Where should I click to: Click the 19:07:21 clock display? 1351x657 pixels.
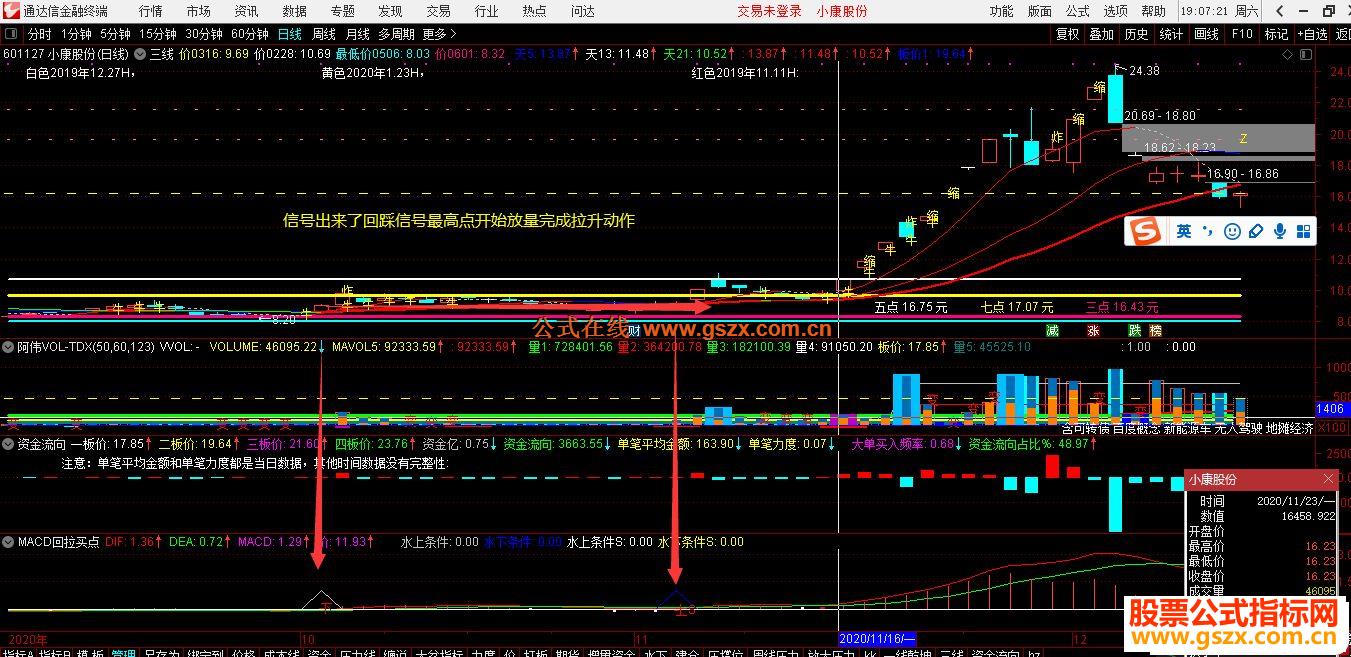(x=1204, y=11)
